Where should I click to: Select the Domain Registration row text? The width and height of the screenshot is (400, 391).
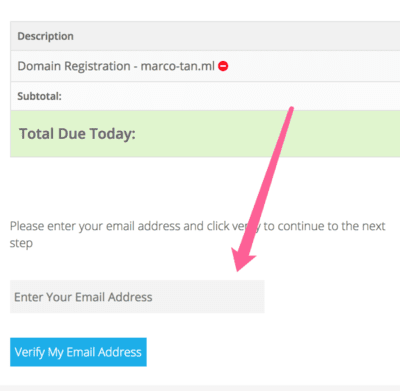(116, 66)
